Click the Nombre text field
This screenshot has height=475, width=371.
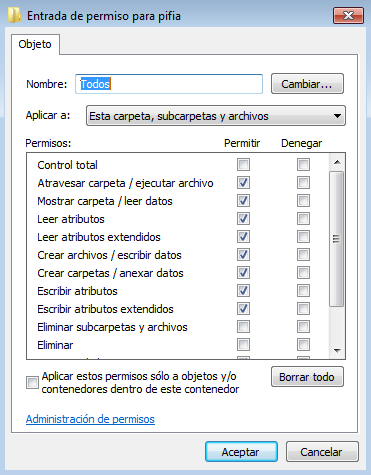(169, 84)
